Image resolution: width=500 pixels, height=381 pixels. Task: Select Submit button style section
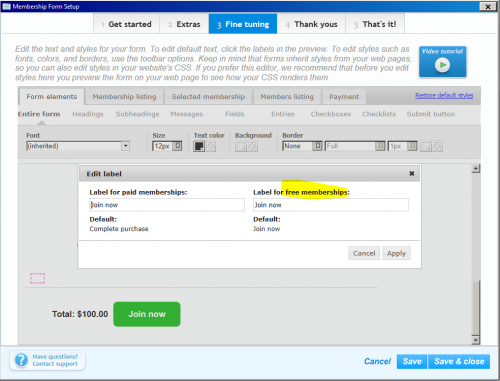click(x=431, y=114)
